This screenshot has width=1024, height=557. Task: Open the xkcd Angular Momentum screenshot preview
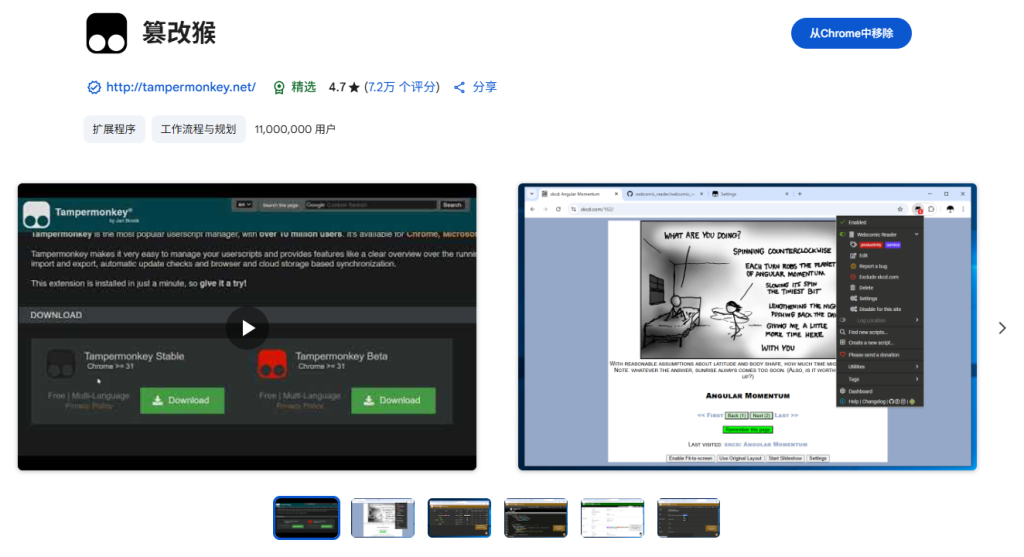pyautogui.click(x=747, y=326)
